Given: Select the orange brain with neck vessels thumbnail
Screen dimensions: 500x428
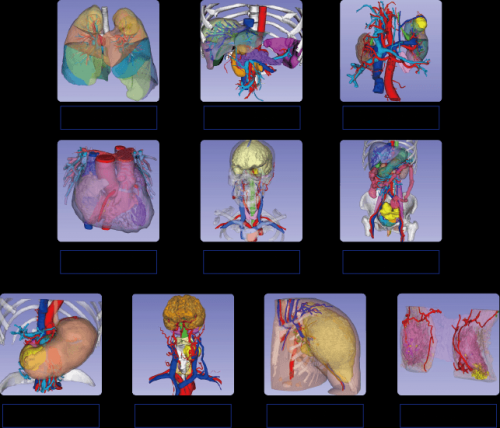Looking at the screenshot, I should [183, 344].
